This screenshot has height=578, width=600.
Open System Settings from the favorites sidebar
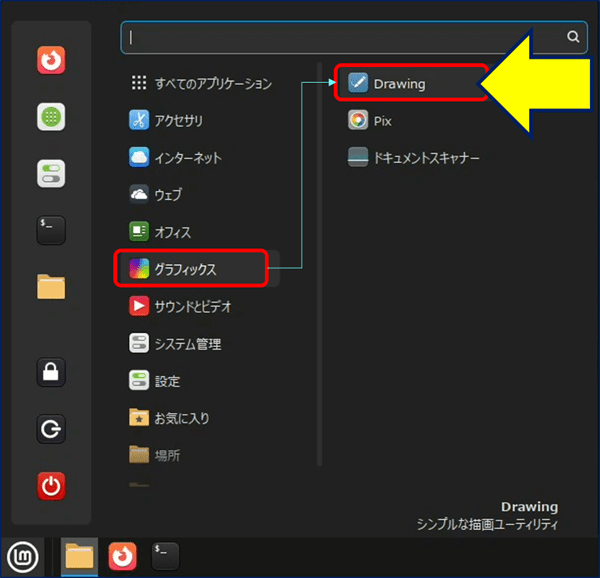(51, 174)
